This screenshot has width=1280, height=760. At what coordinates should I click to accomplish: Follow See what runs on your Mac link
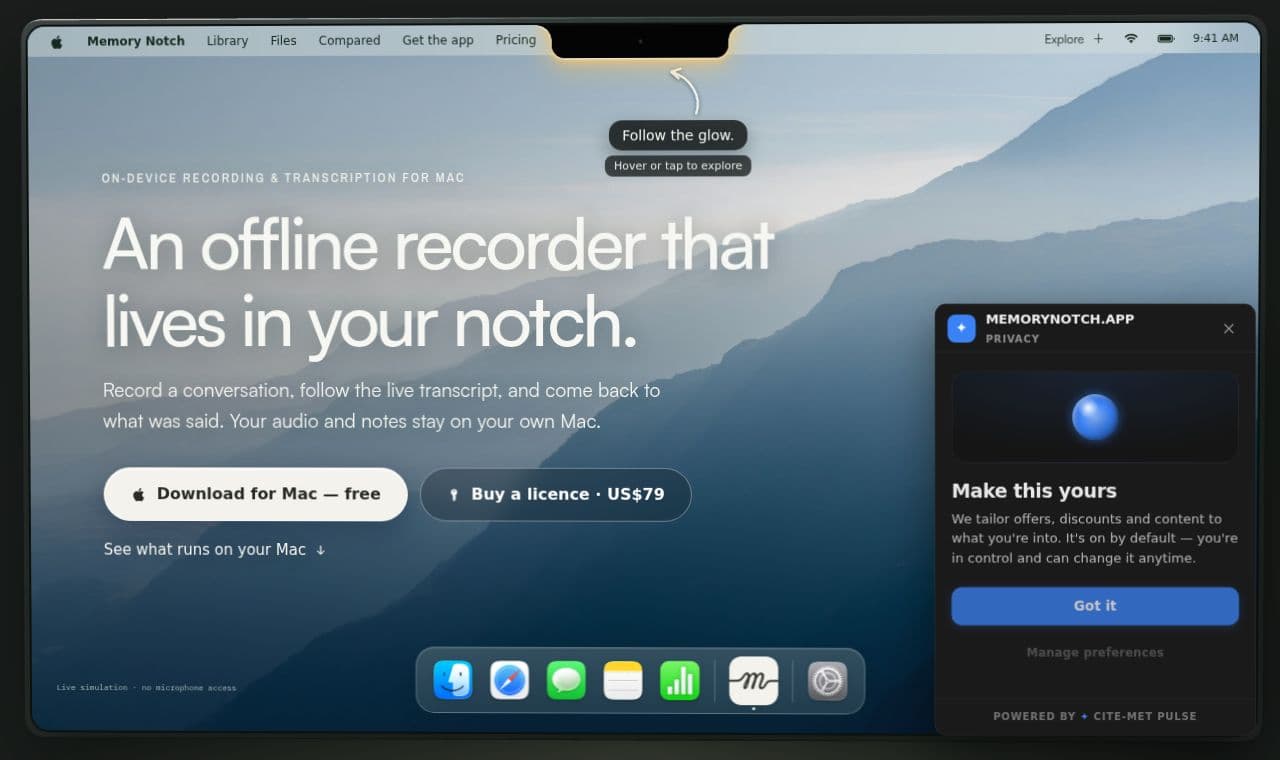215,549
